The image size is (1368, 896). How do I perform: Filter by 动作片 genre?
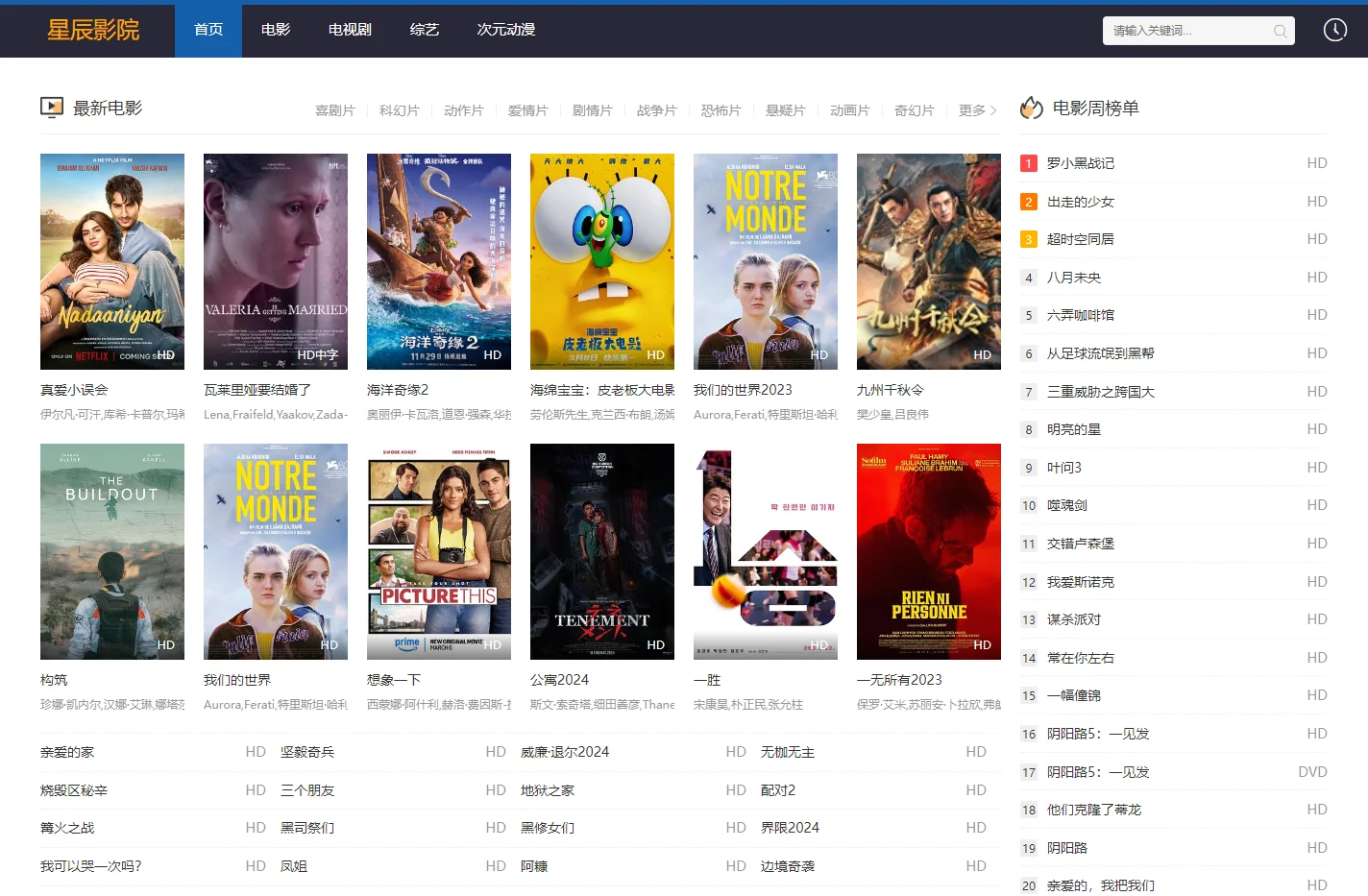tap(464, 110)
